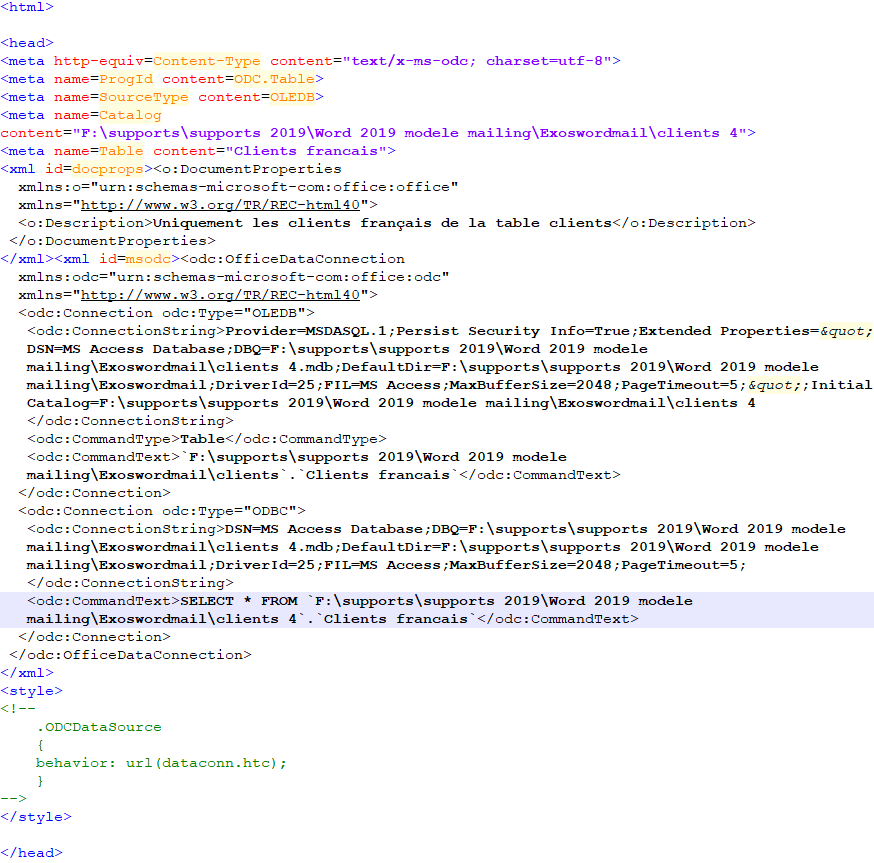Image resolution: width=874 pixels, height=863 pixels.
Task: Click the "Initial" word ending the connection line
Action: point(841,385)
